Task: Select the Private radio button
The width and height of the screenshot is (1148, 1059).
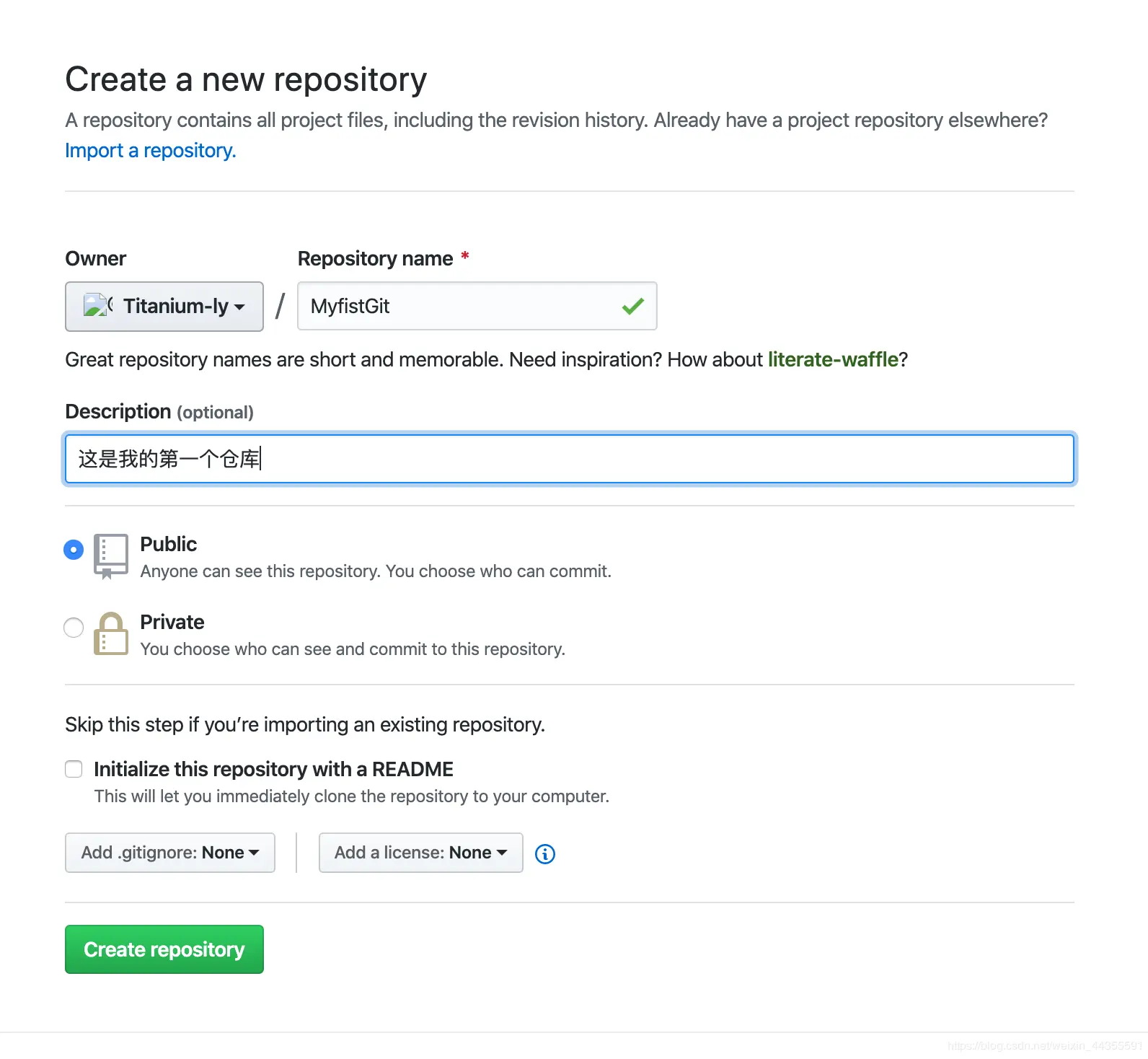Action: [x=74, y=628]
